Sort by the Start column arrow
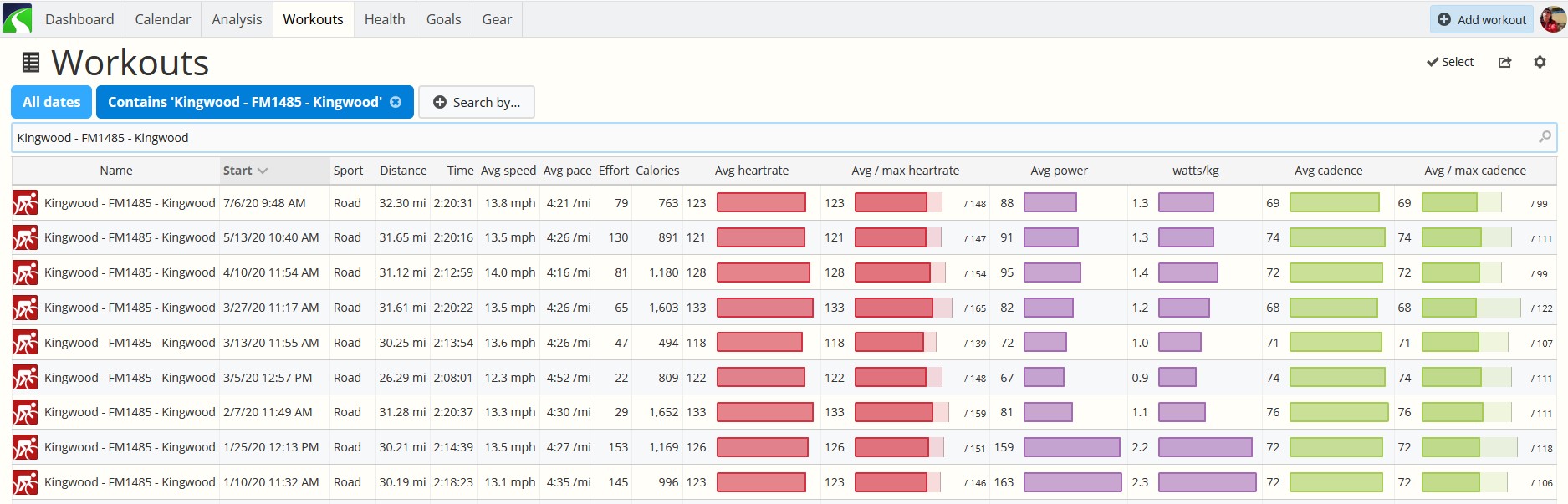Screen dimensions: 1568x504 263,171
